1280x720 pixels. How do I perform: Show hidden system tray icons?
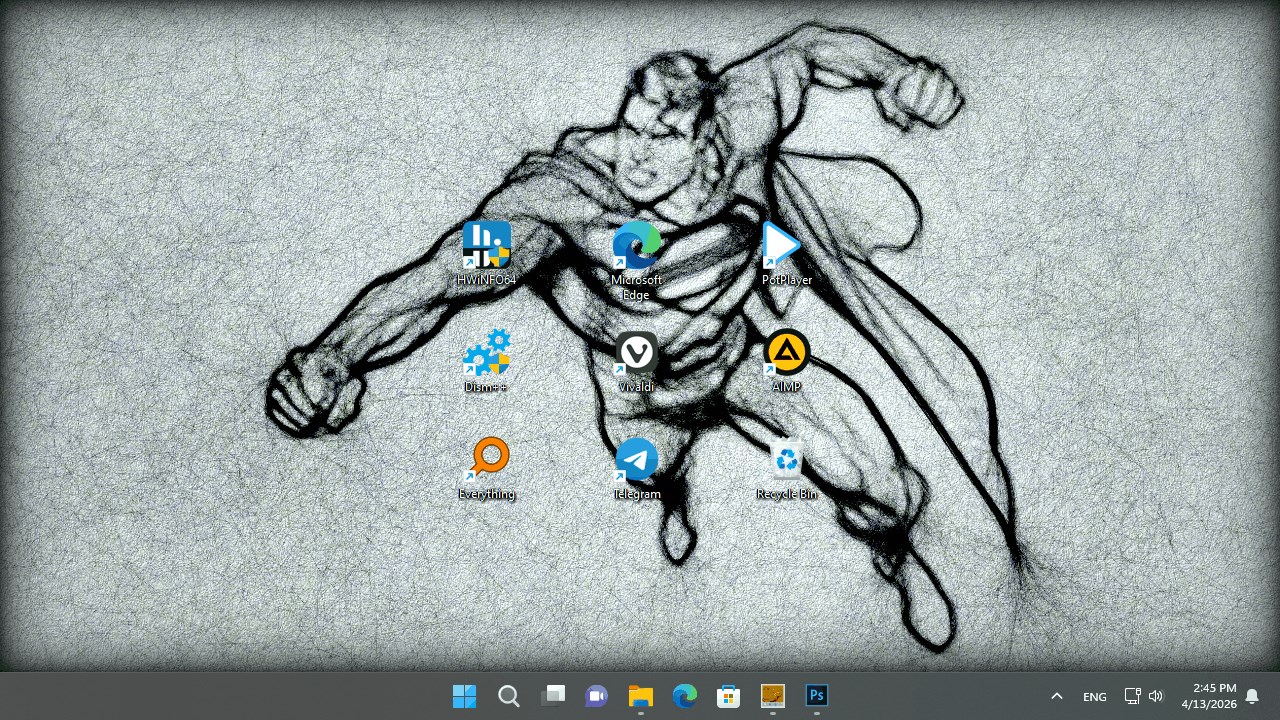click(1056, 696)
